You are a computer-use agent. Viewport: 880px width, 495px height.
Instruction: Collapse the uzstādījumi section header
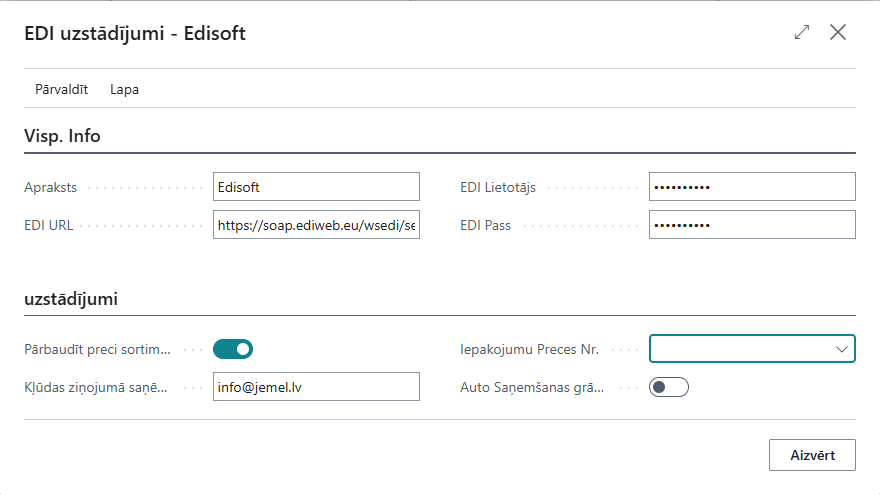pos(71,299)
